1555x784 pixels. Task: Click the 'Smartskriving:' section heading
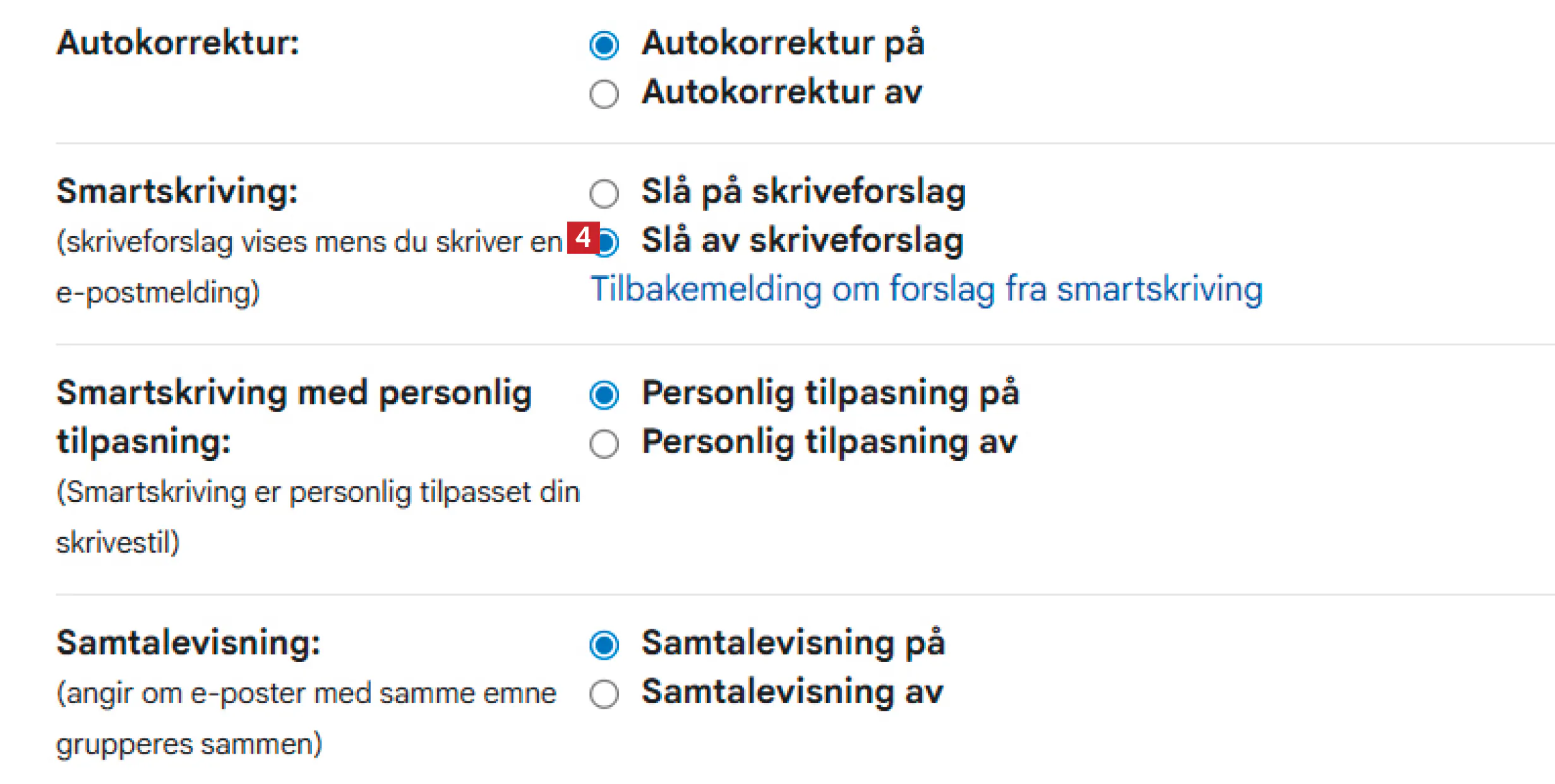(x=177, y=191)
